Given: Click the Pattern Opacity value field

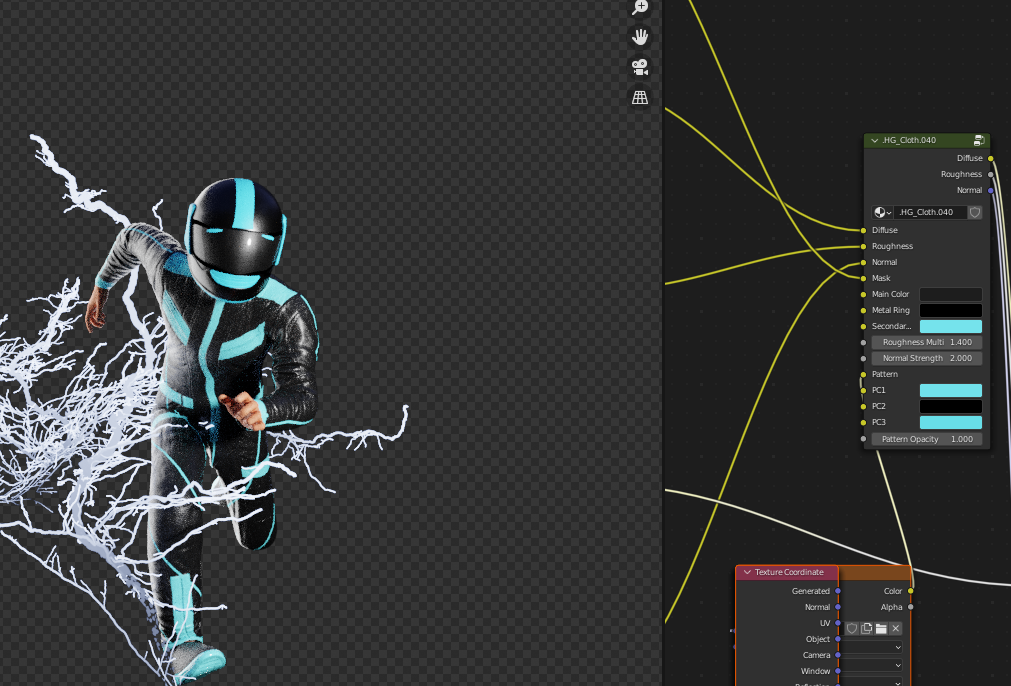Looking at the screenshot, I should tap(927, 439).
